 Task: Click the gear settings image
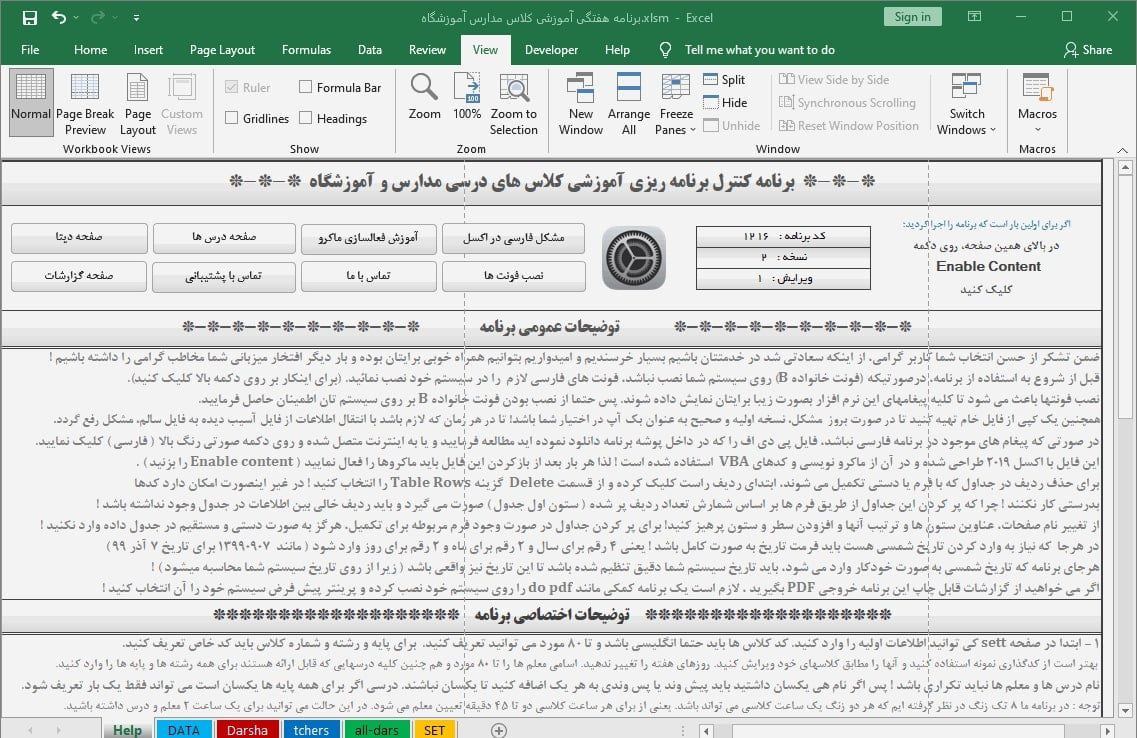tap(634, 258)
